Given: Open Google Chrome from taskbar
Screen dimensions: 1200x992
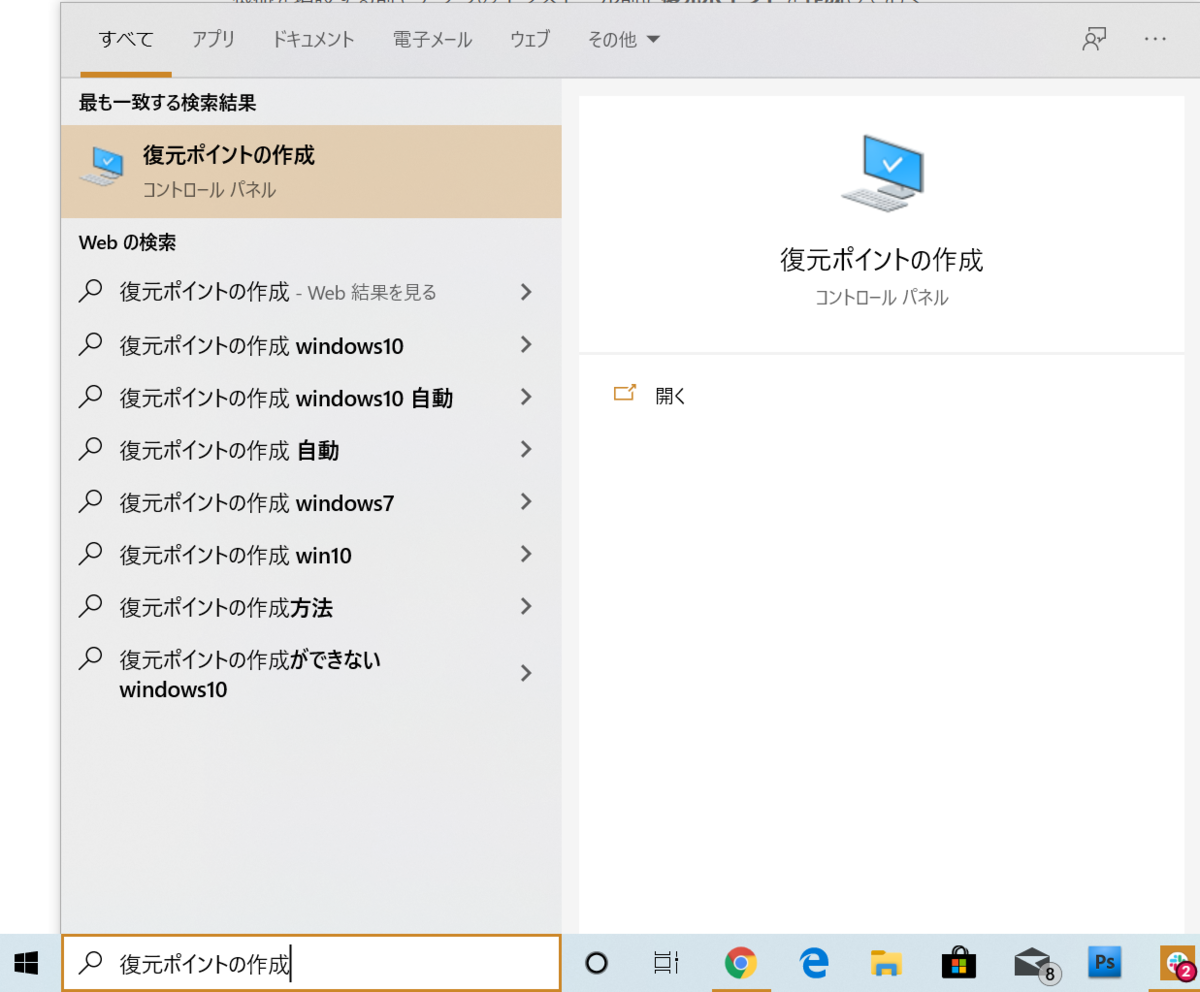Looking at the screenshot, I should pyautogui.click(x=740, y=963).
